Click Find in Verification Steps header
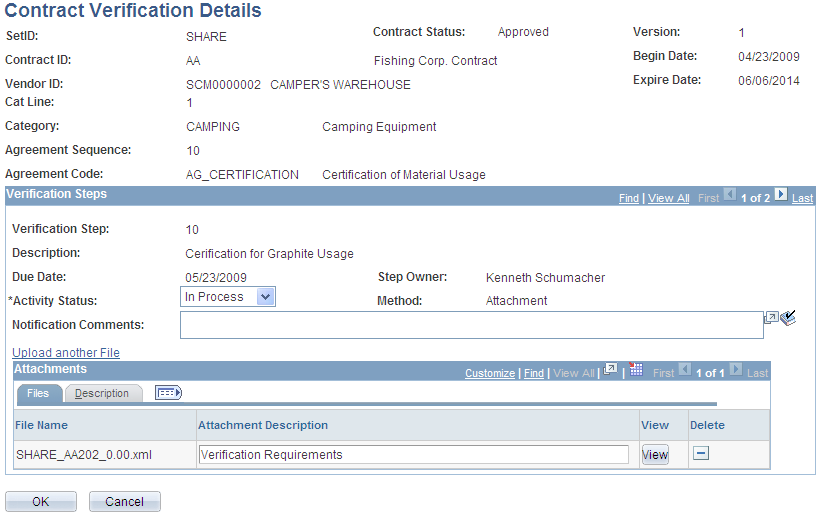Screen dimensions: 820x518 [629, 198]
